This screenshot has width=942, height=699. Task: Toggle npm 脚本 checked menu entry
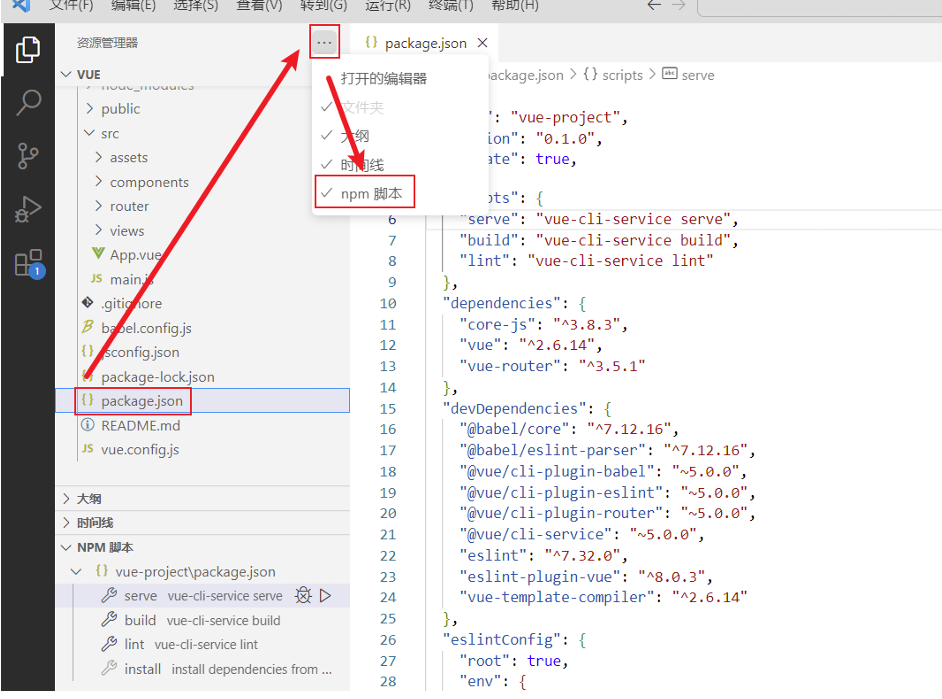pyautogui.click(x=400, y=193)
